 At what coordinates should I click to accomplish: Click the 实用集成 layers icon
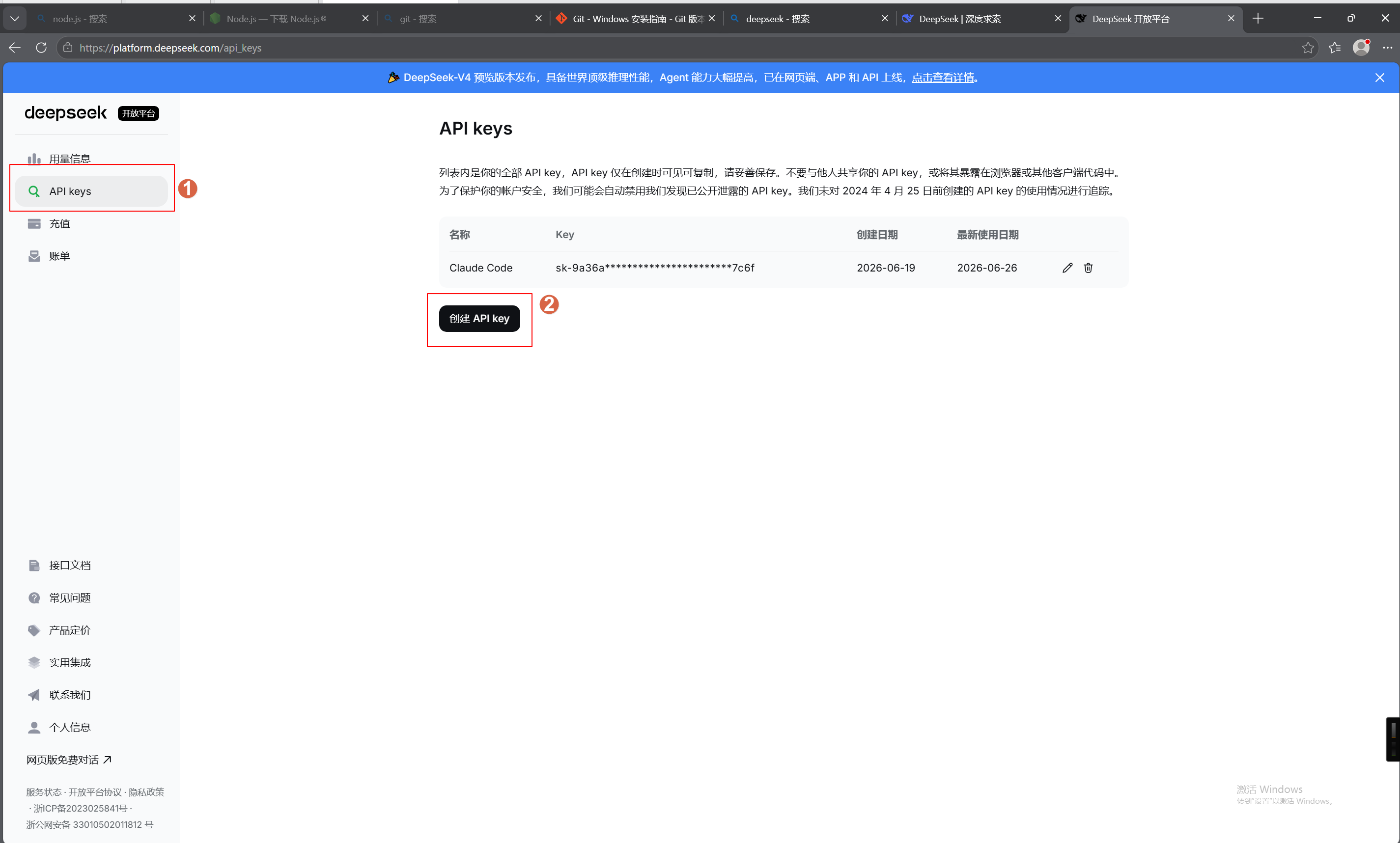click(34, 662)
